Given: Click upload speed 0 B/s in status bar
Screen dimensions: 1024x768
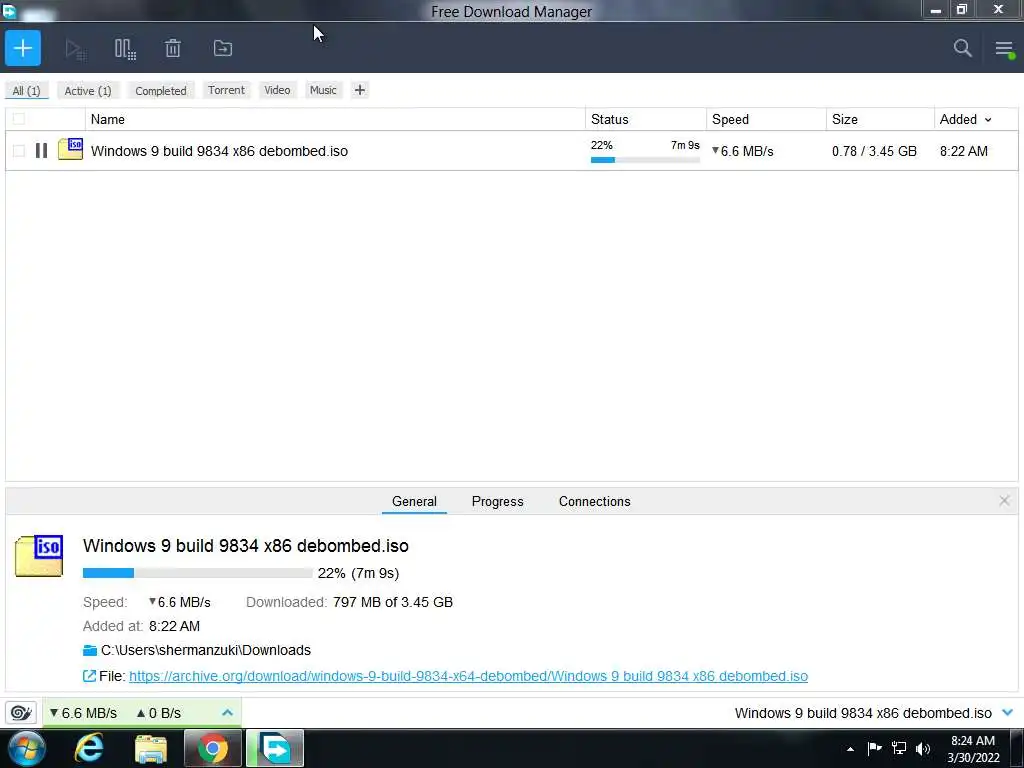Looking at the screenshot, I should (x=159, y=713).
